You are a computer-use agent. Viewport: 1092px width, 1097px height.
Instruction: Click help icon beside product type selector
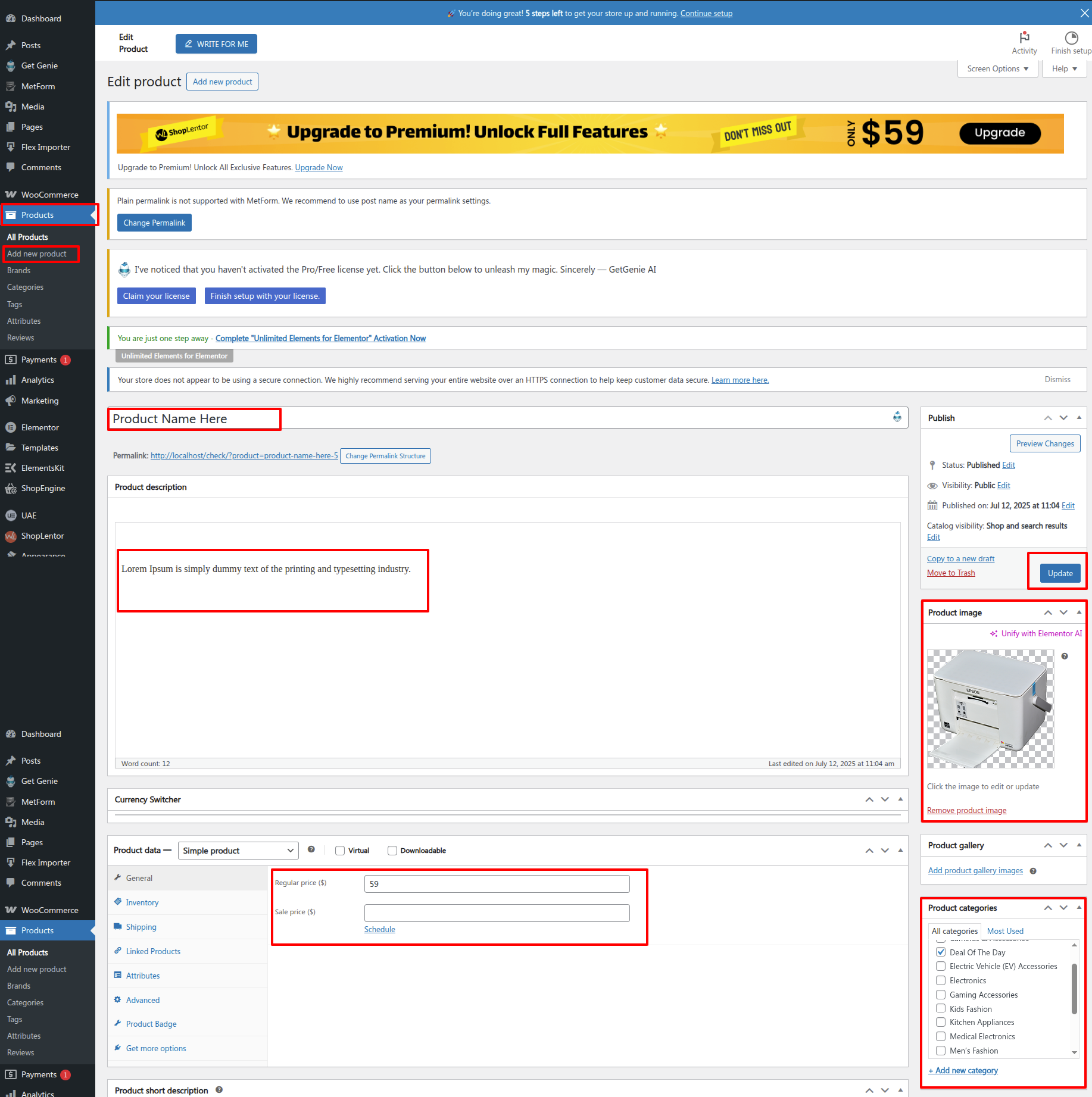click(311, 849)
